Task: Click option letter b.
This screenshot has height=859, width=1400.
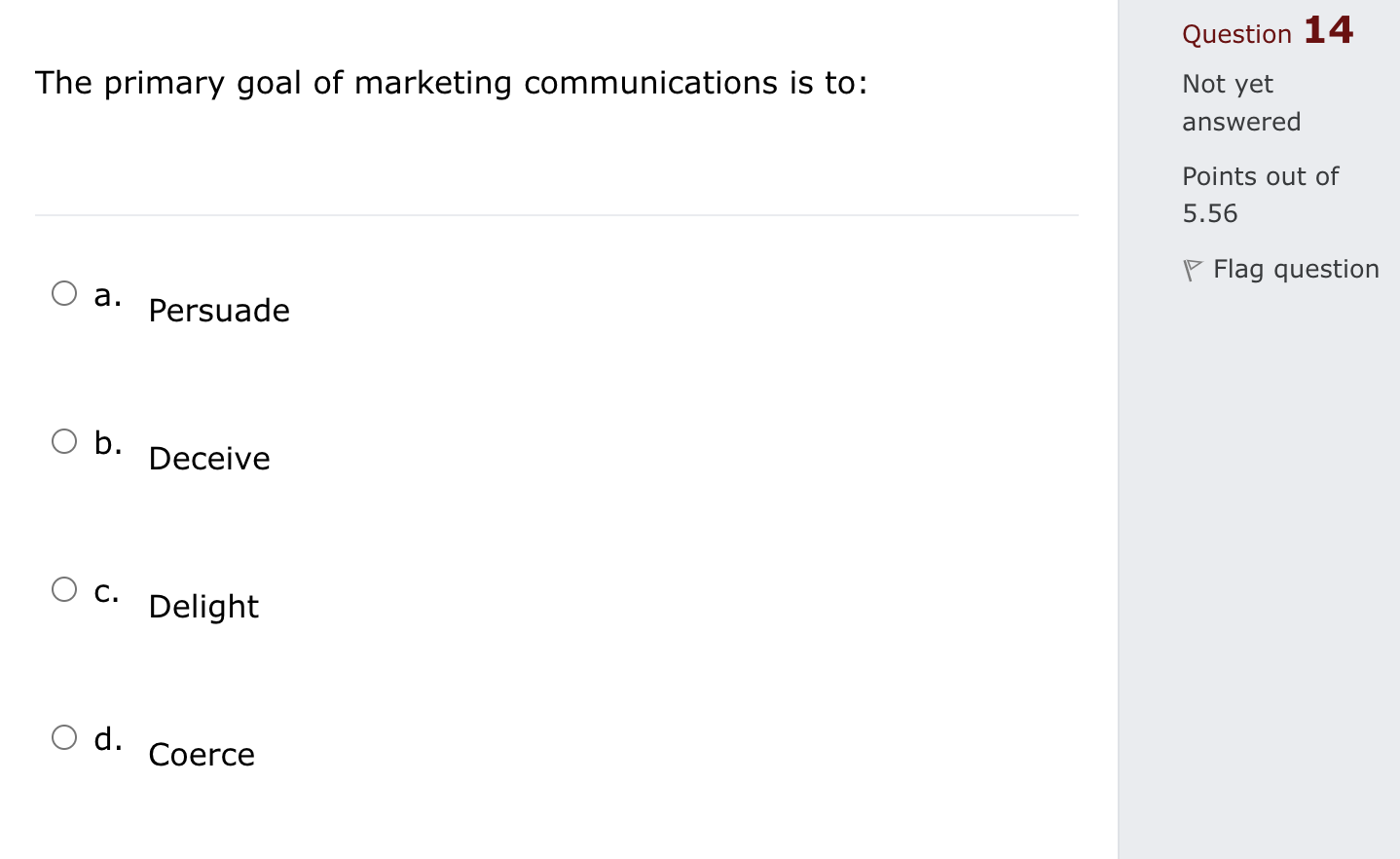Action: tap(108, 444)
